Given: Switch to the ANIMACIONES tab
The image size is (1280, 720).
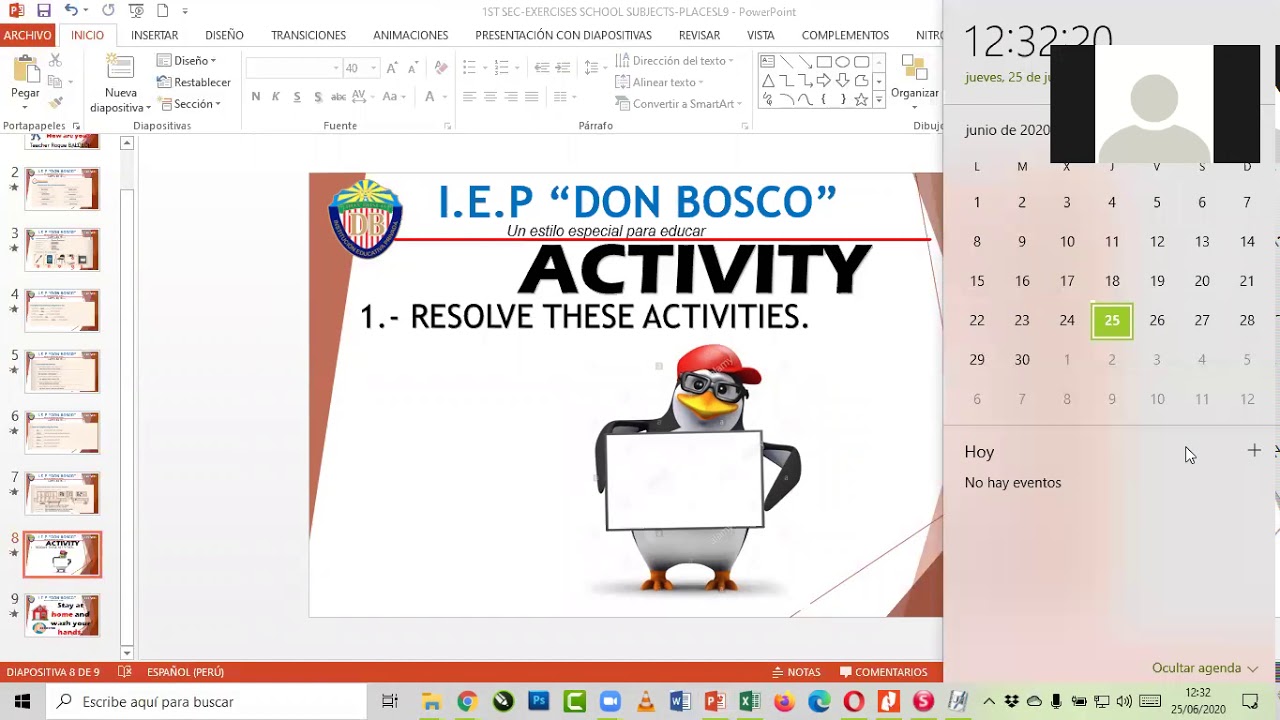Looking at the screenshot, I should coord(410,35).
